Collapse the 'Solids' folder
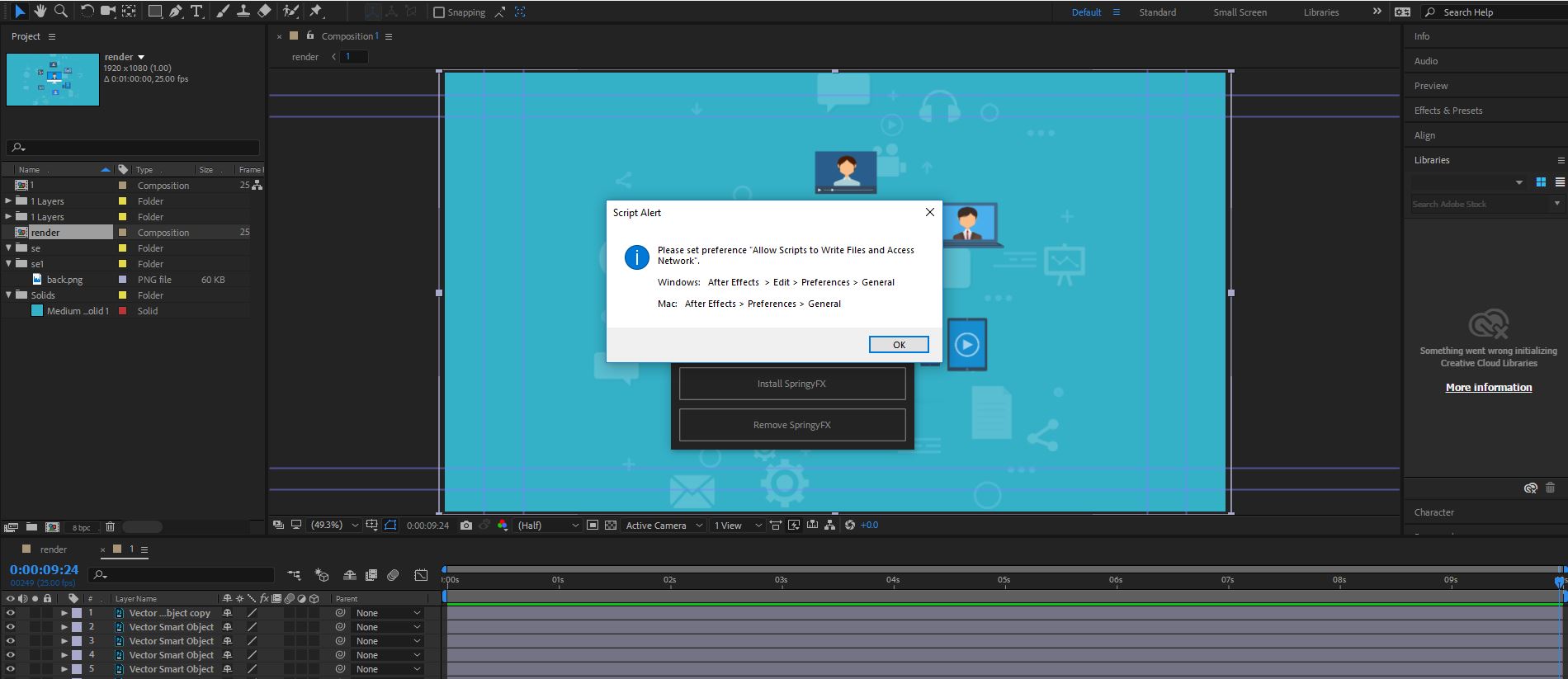This screenshot has width=1568, height=679. pyautogui.click(x=8, y=295)
